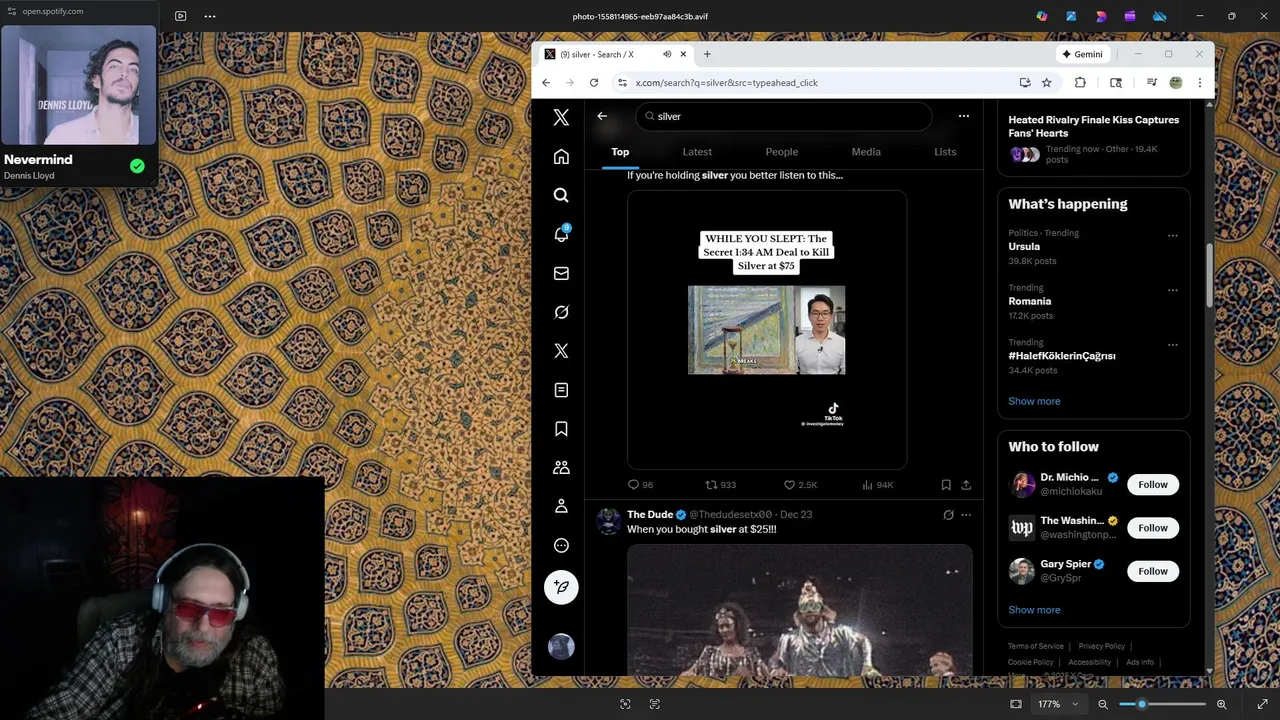The height and width of the screenshot is (720, 1280).
Task: Click the silver search input field
Action: pyautogui.click(x=784, y=116)
